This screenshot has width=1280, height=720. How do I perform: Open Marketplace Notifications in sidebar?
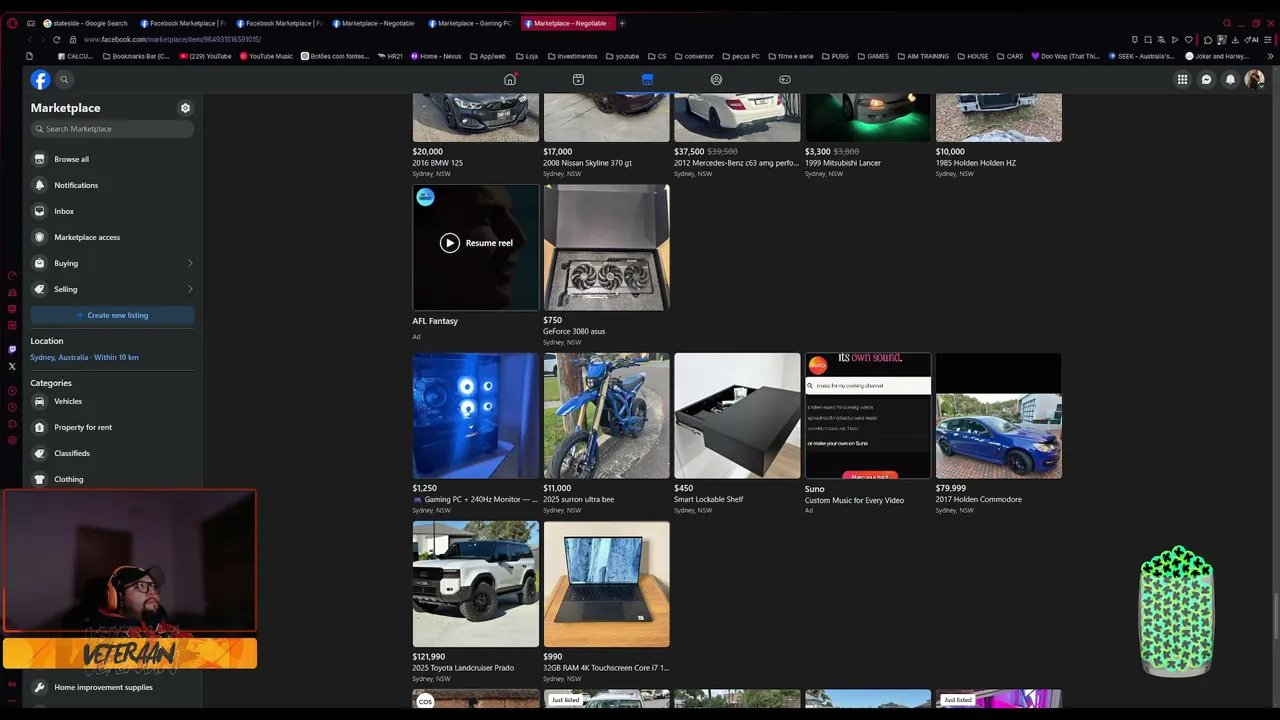tap(112, 185)
